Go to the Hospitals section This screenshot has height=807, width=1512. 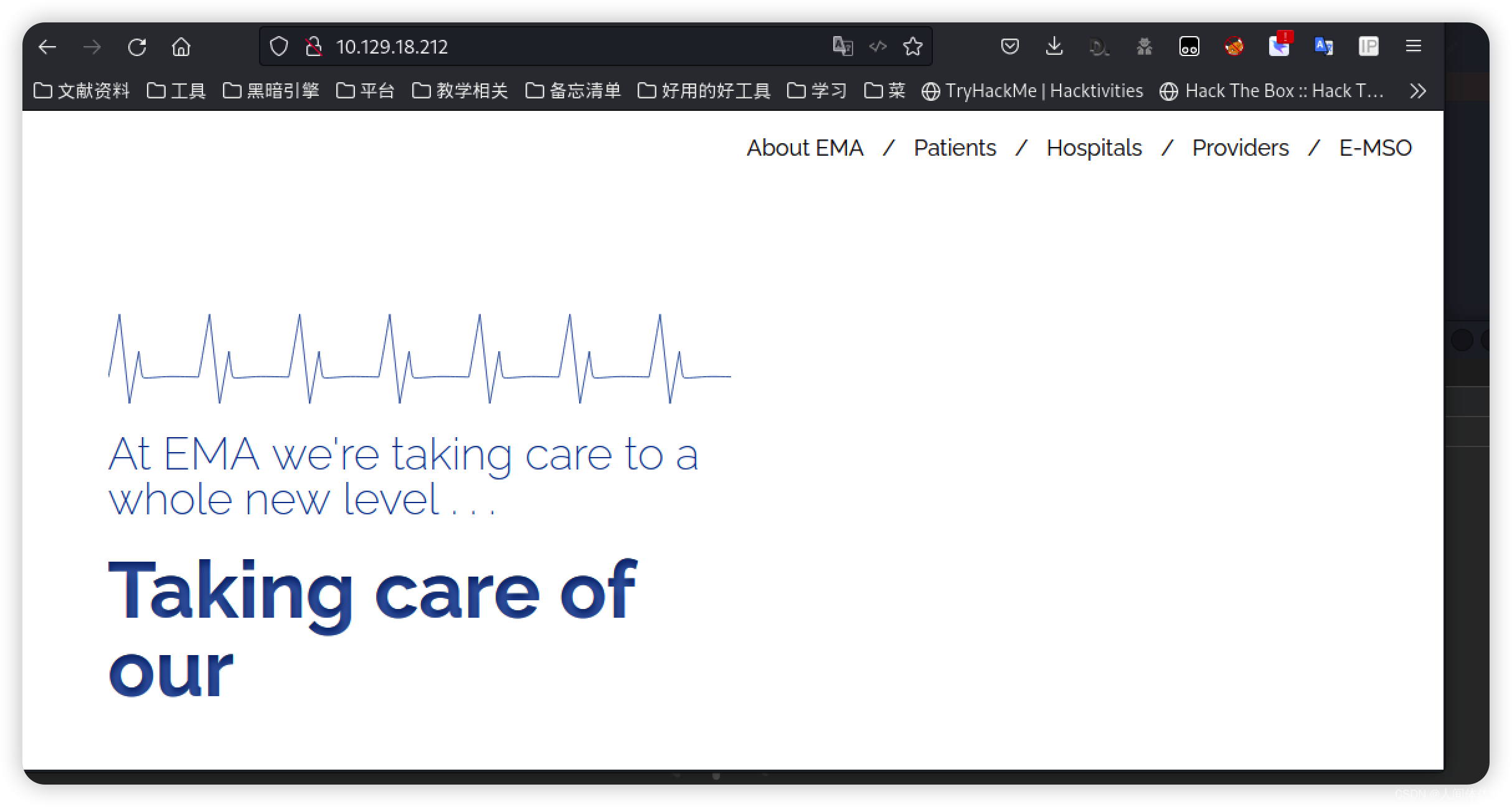(x=1094, y=148)
